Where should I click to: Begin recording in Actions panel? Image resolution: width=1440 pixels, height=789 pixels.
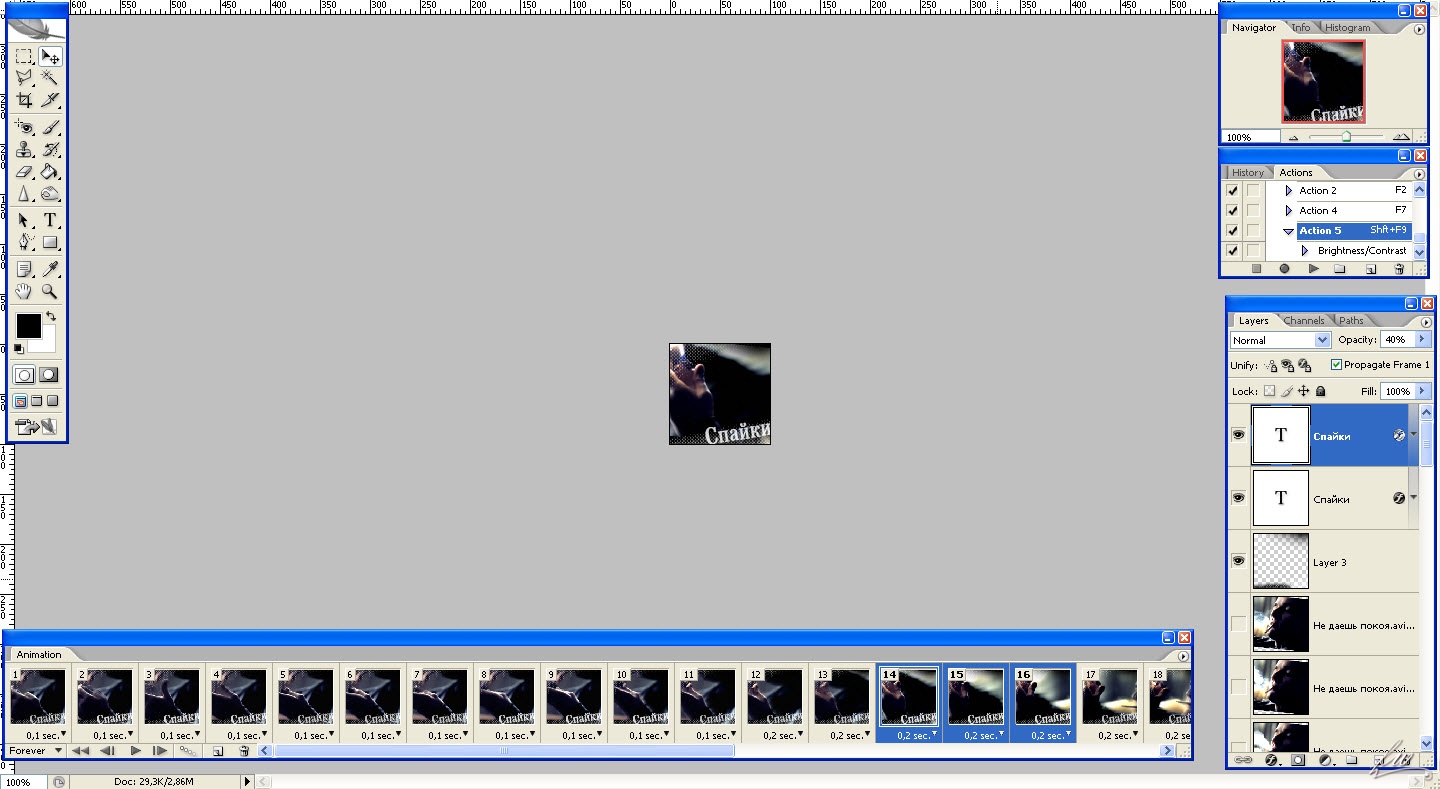[x=1284, y=269]
